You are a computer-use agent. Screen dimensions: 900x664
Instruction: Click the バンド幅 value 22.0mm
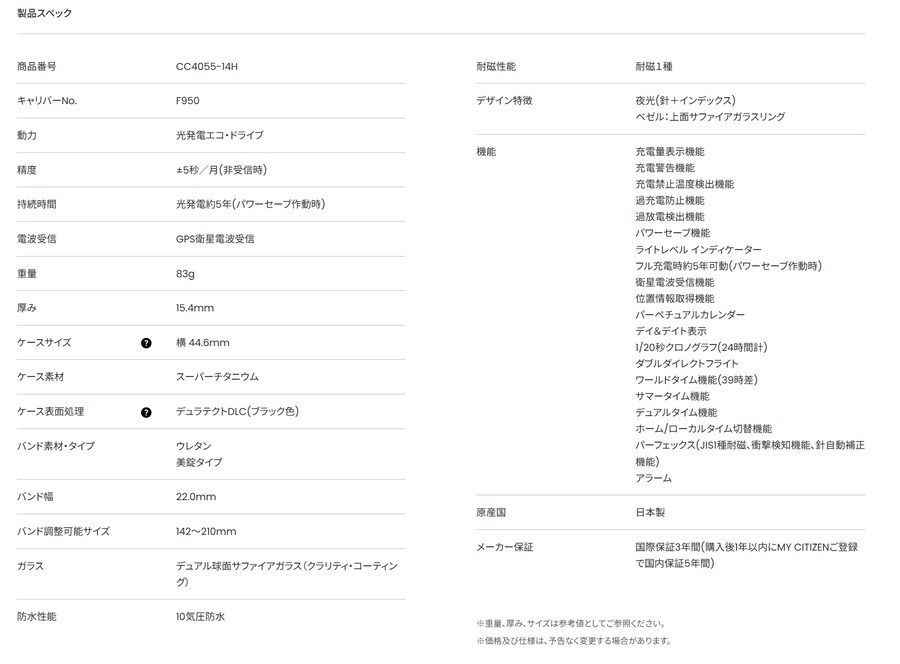click(x=194, y=496)
